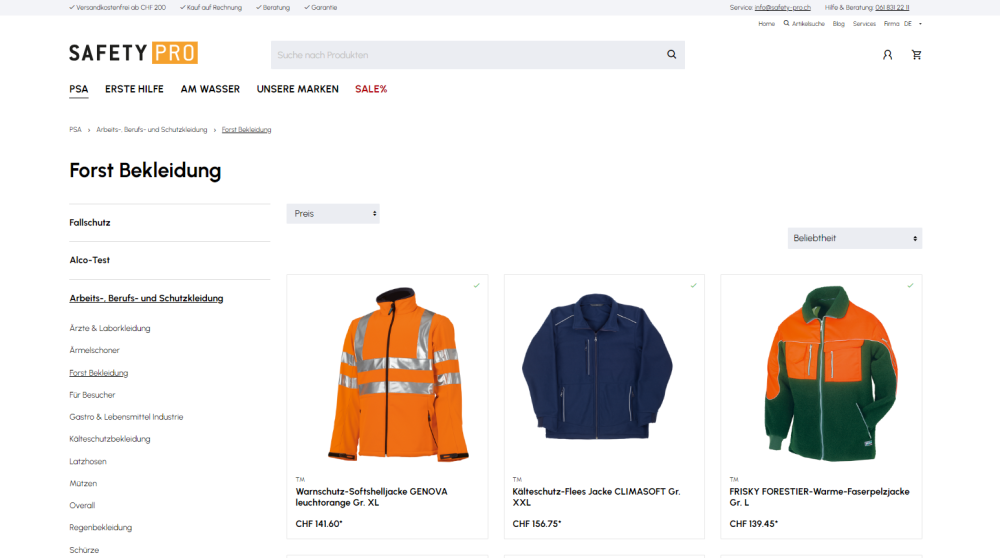Open the Preis filter dropdown
Screen dimensions: 1000x558
333,214
